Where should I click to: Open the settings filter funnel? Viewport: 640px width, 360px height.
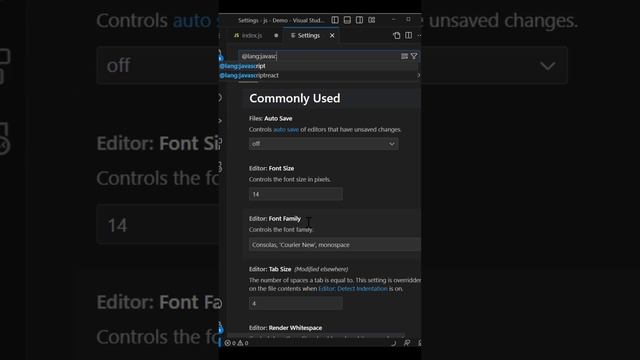click(414, 56)
